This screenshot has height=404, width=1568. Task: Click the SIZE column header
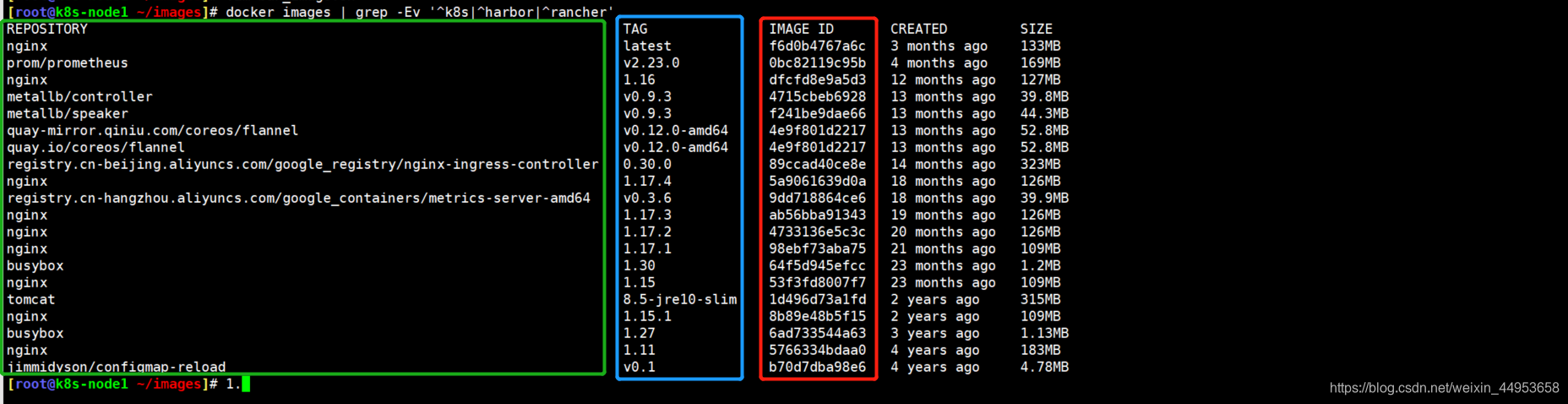click(x=1037, y=30)
